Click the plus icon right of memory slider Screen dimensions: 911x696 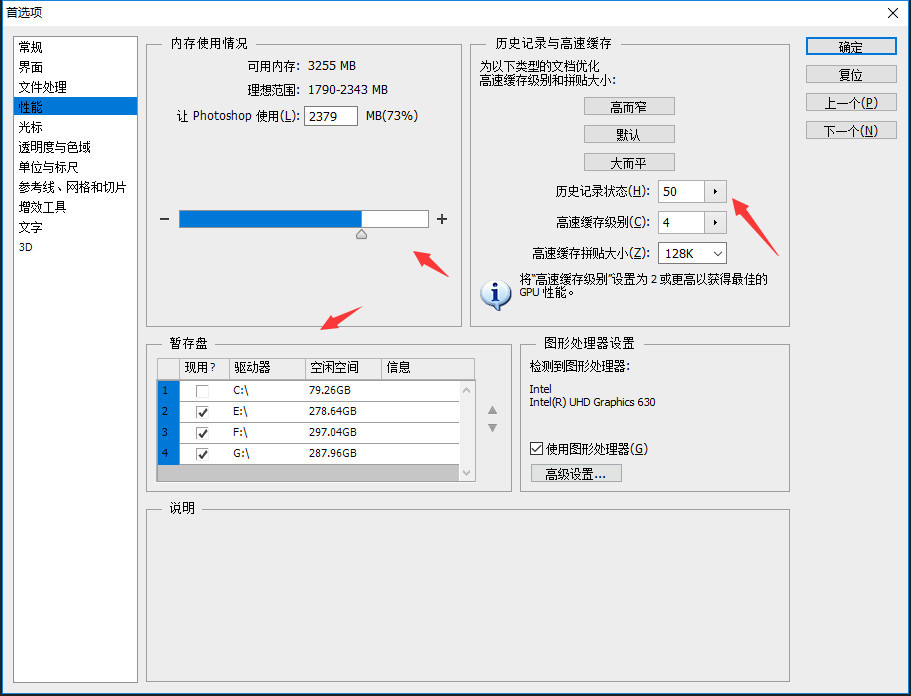[x=442, y=219]
